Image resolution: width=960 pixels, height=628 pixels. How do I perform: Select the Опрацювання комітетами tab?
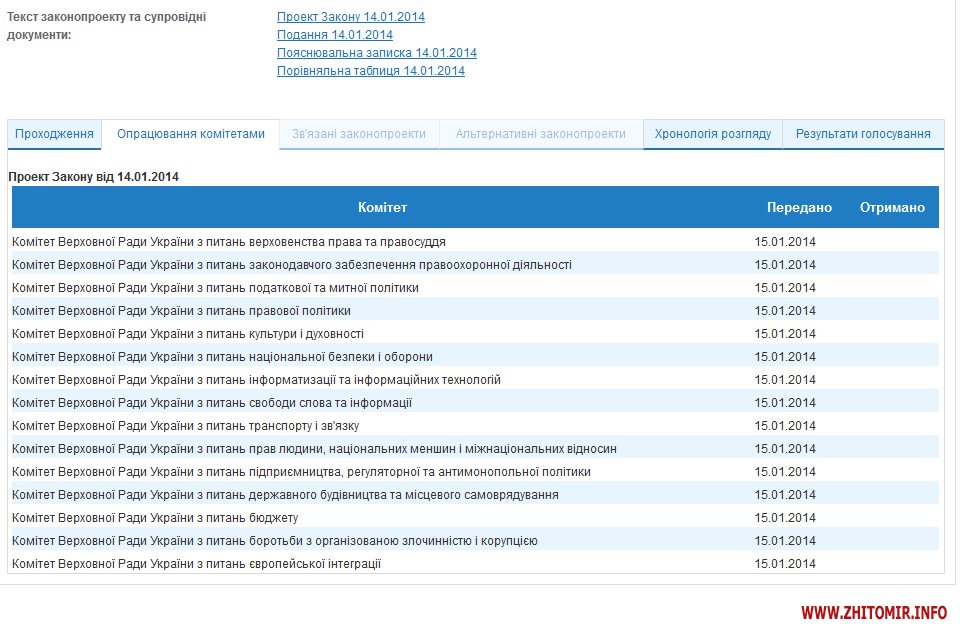click(x=191, y=134)
